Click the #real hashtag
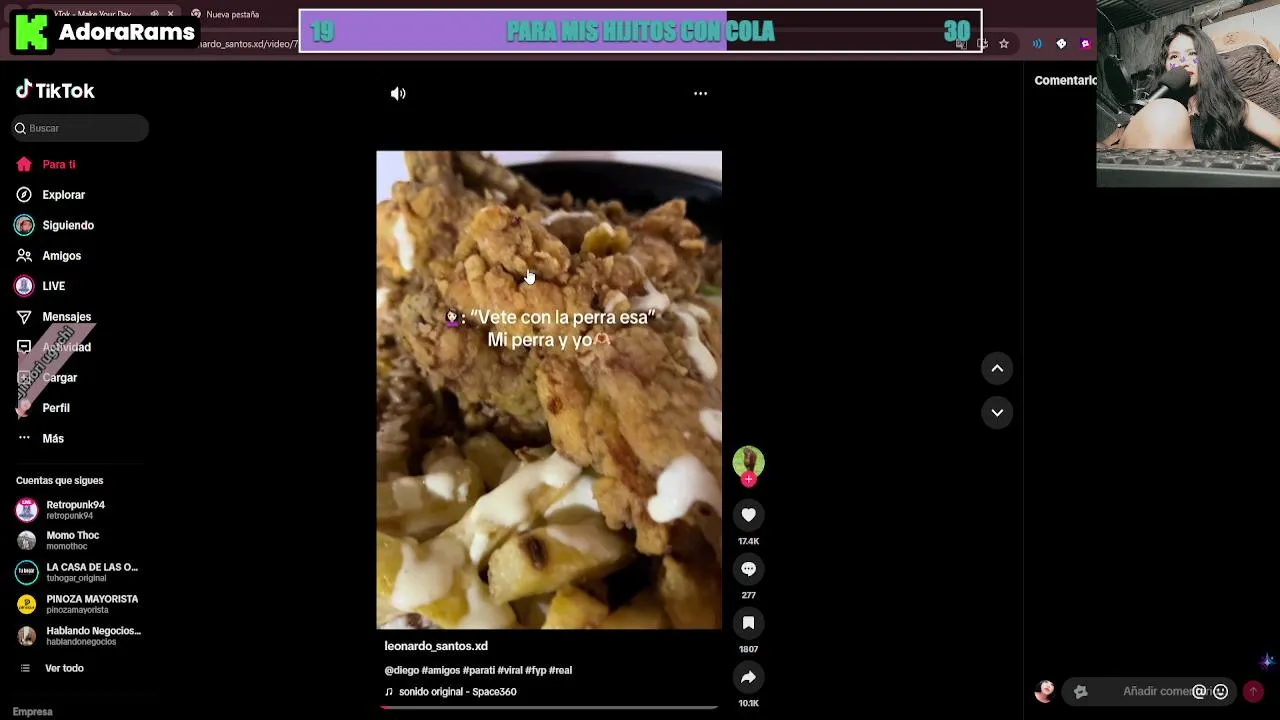Screen dimensions: 1280x720 560,670
